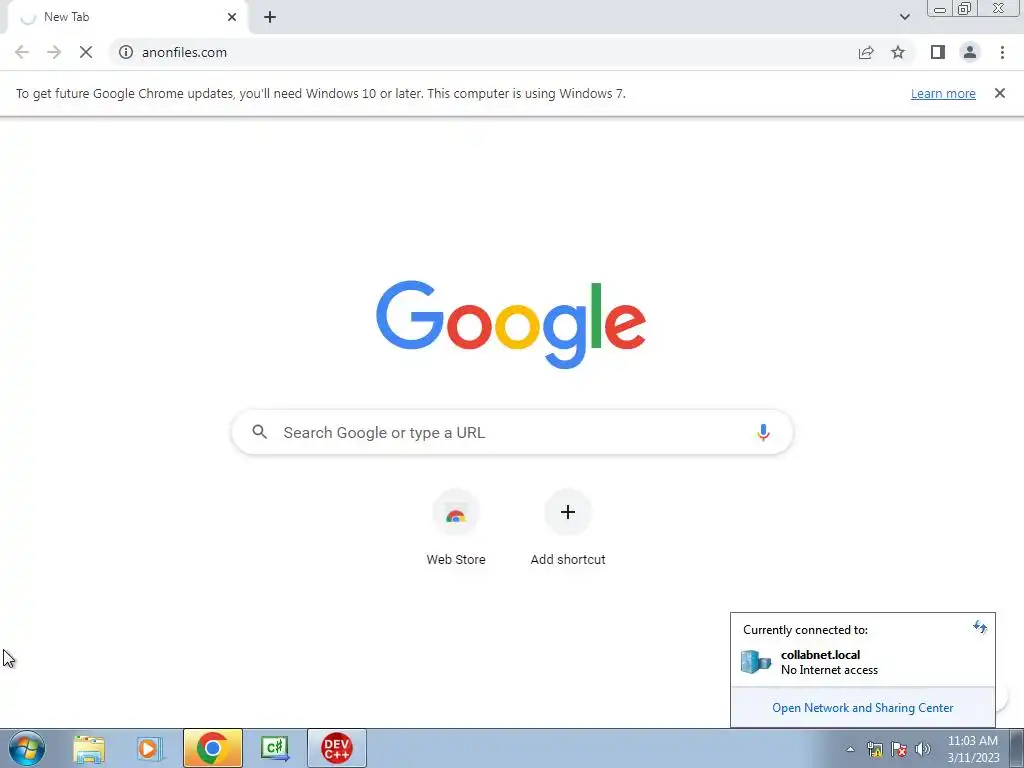View site information icon for anonfiles.com

click(x=126, y=52)
